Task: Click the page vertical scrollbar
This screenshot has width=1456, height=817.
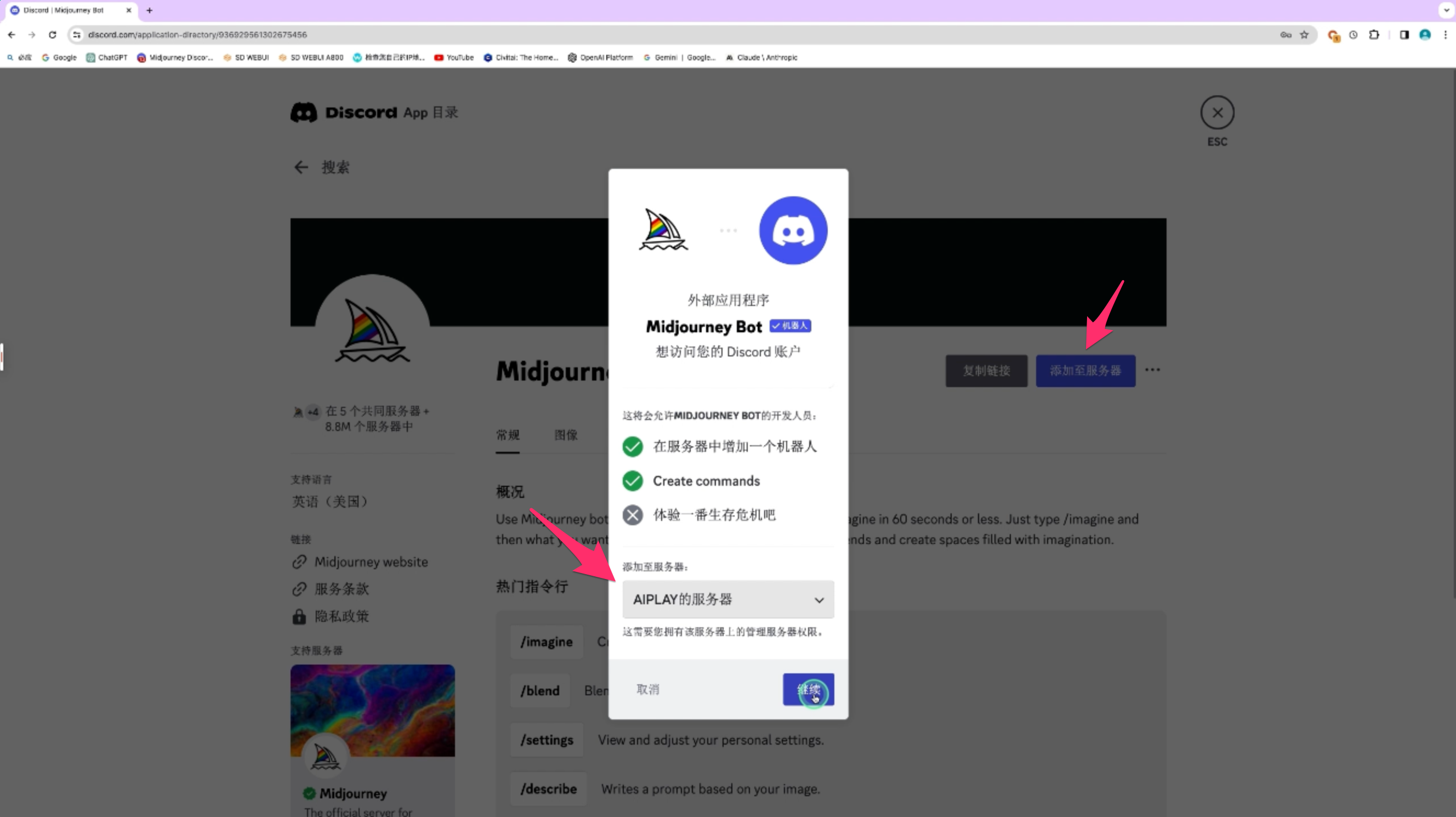Action: (1453, 333)
